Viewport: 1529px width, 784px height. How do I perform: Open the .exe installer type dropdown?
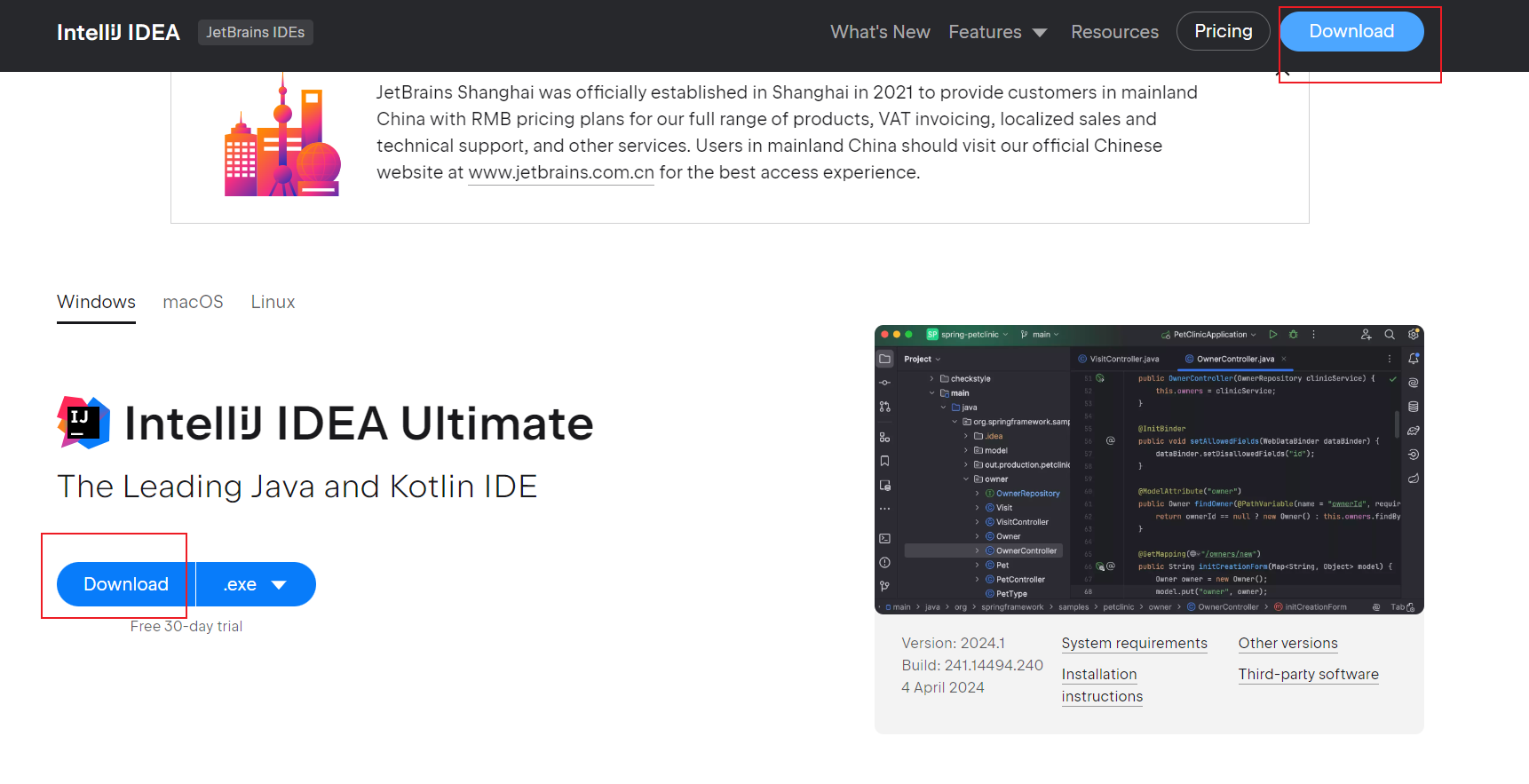(x=256, y=584)
